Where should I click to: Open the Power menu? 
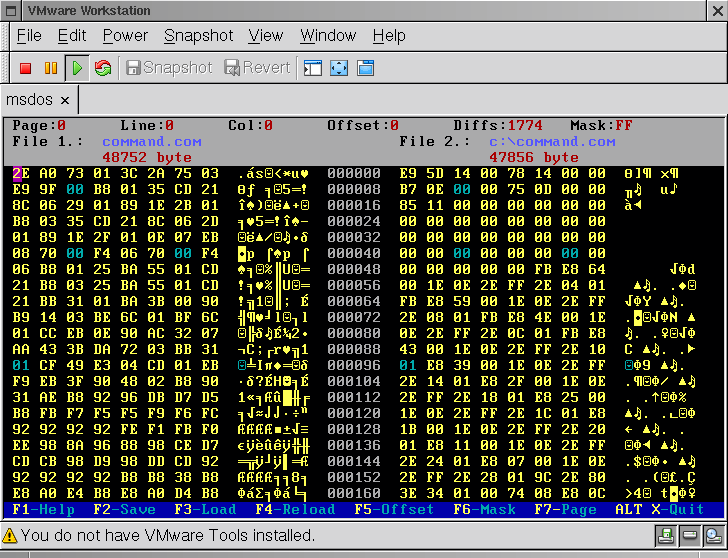125,36
